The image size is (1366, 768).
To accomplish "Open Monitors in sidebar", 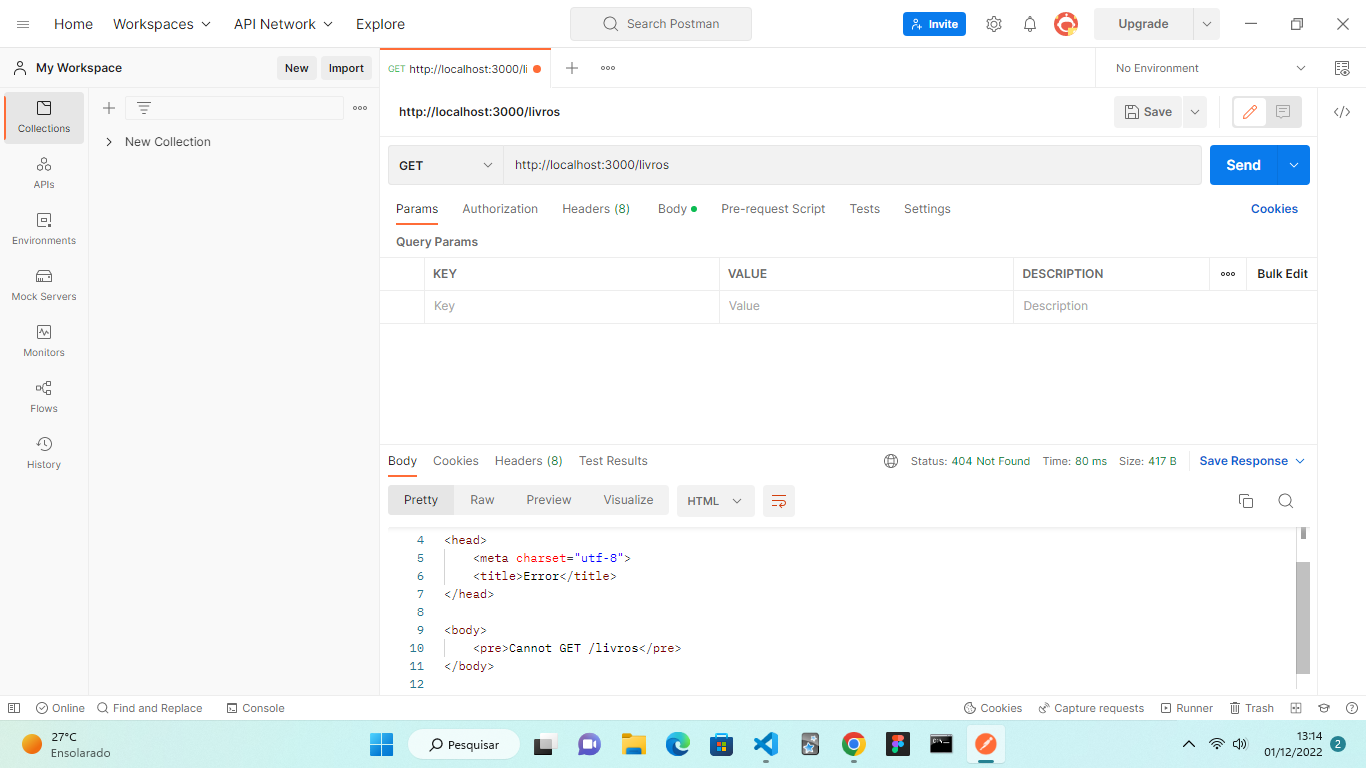I will 44,341.
